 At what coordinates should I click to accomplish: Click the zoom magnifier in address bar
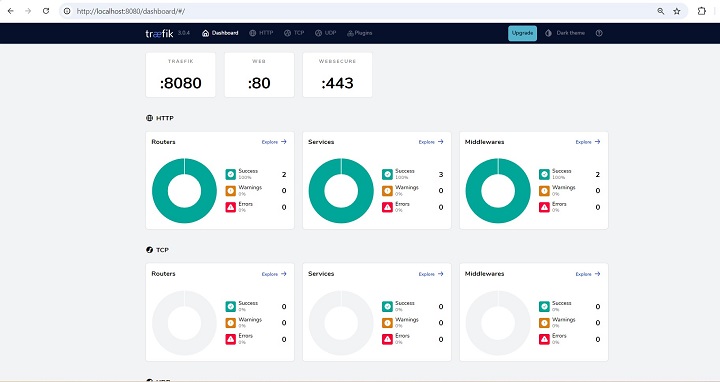661,11
